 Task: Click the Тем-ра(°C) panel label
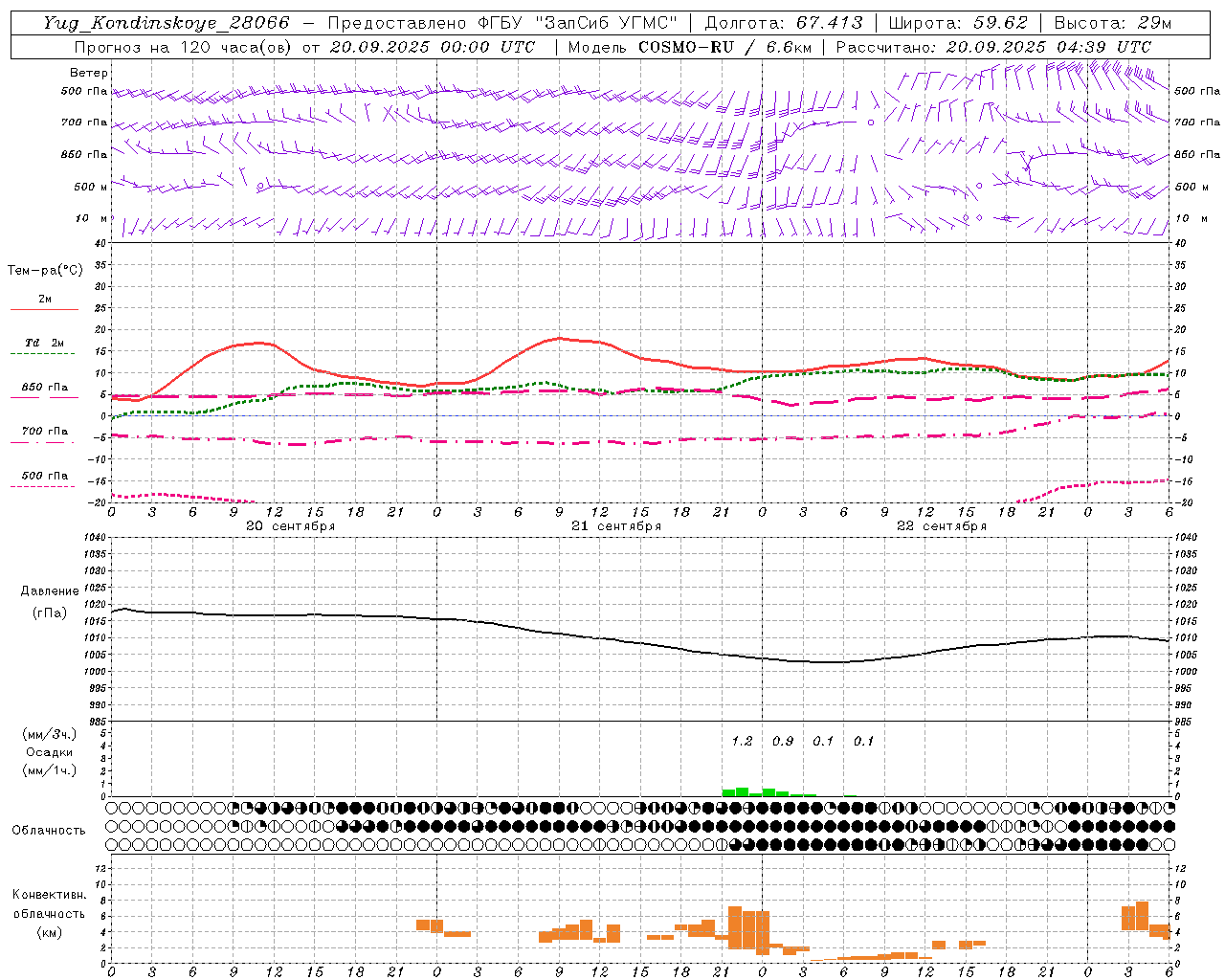point(45,271)
